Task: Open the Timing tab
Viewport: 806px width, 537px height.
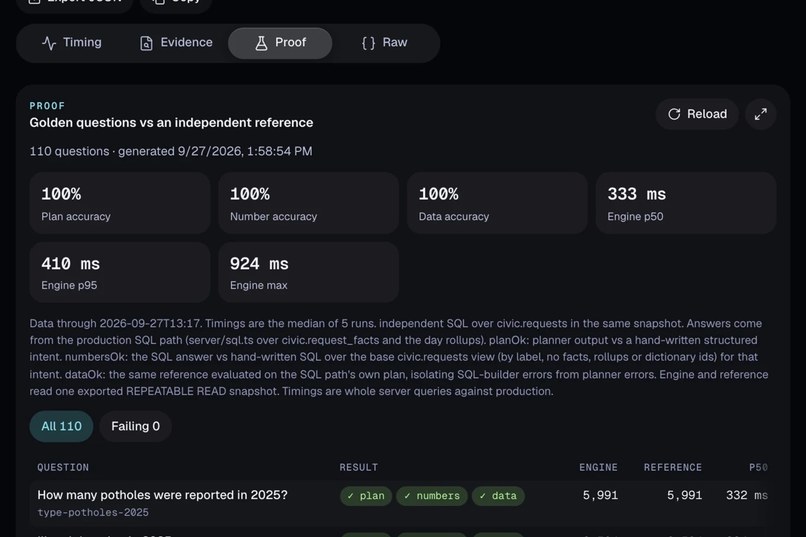Action: point(71,43)
